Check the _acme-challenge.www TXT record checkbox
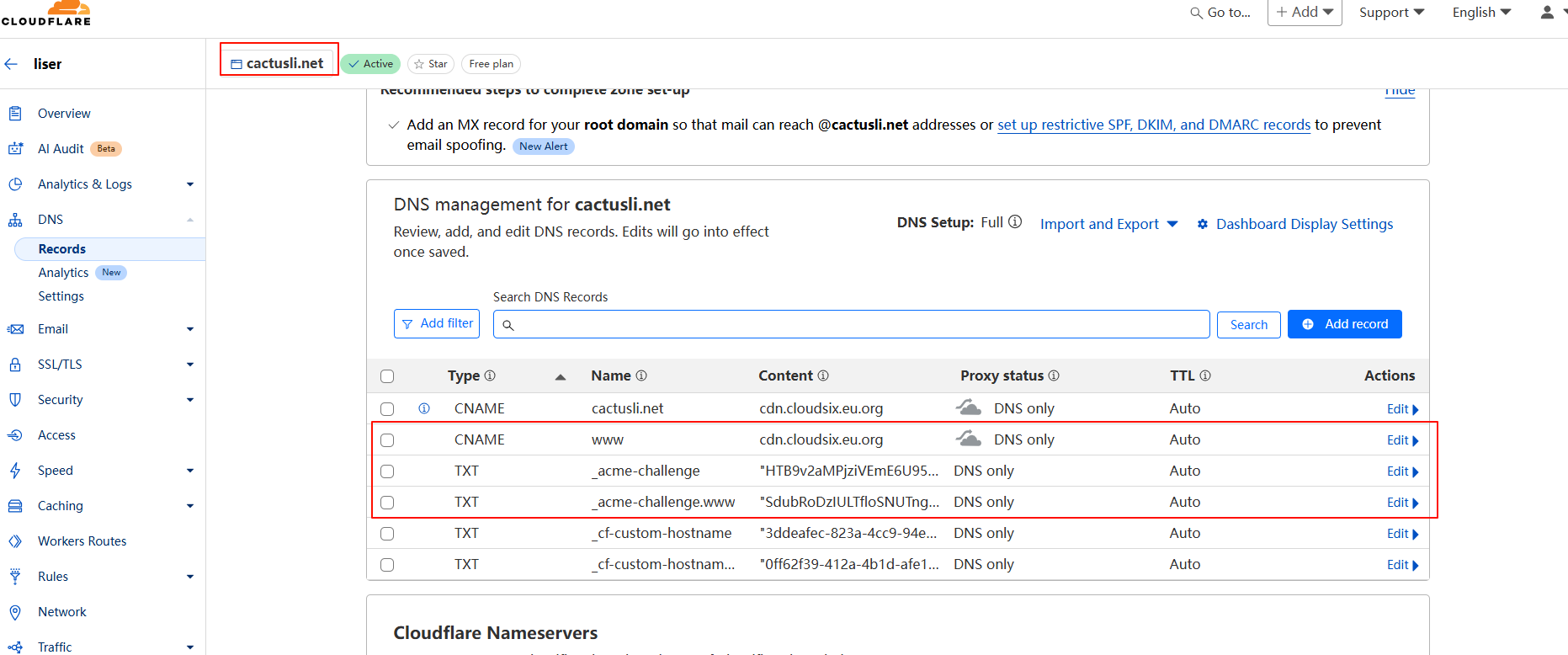1568x655 pixels. pos(387,503)
